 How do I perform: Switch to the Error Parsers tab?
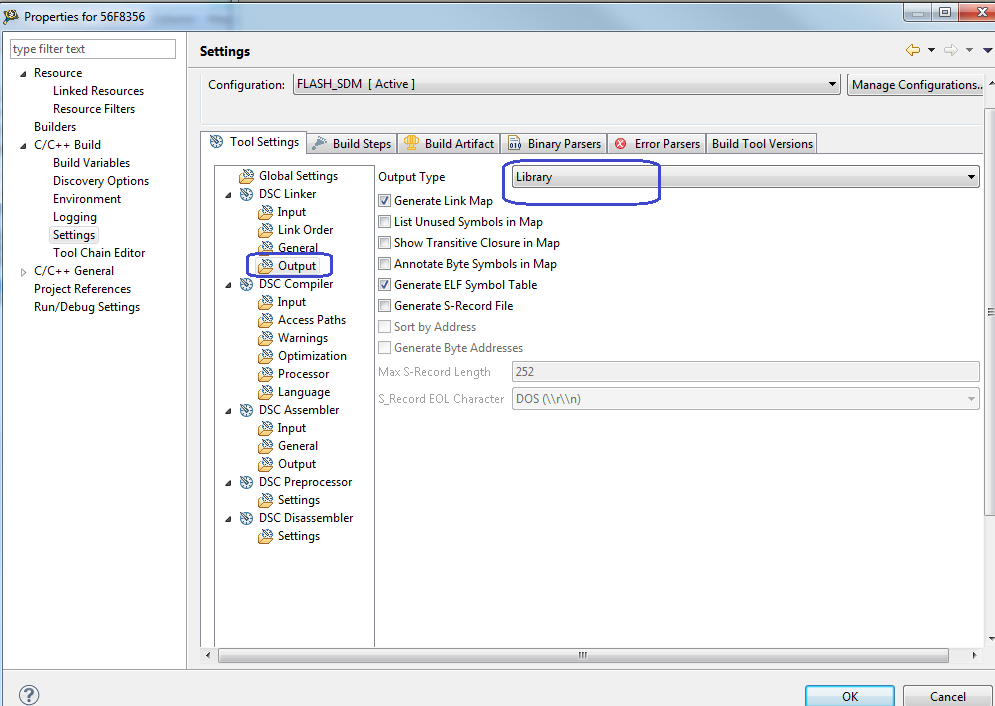coord(657,143)
